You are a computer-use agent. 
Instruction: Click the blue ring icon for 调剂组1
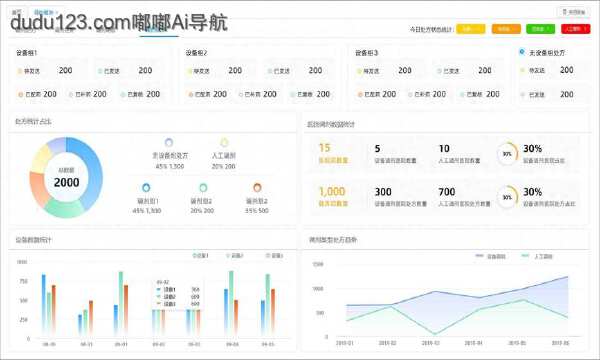[146, 187]
